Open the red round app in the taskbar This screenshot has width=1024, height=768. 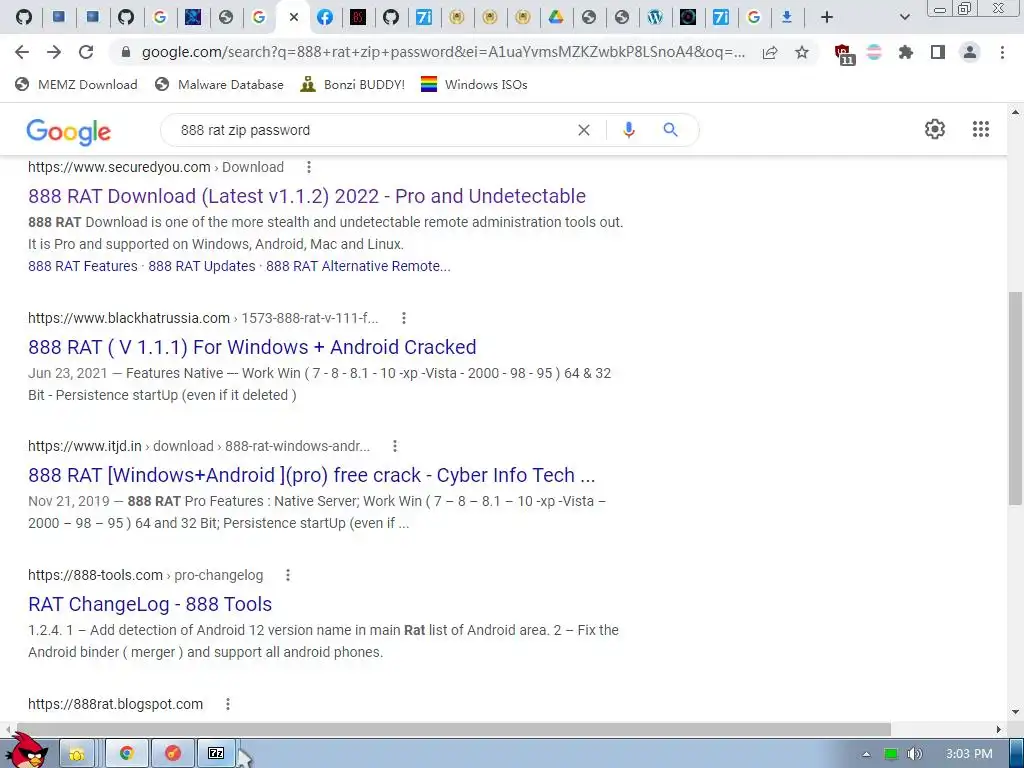(172, 754)
